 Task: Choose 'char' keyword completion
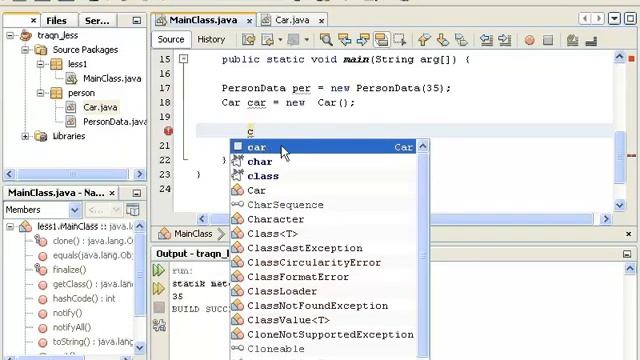click(322, 162)
